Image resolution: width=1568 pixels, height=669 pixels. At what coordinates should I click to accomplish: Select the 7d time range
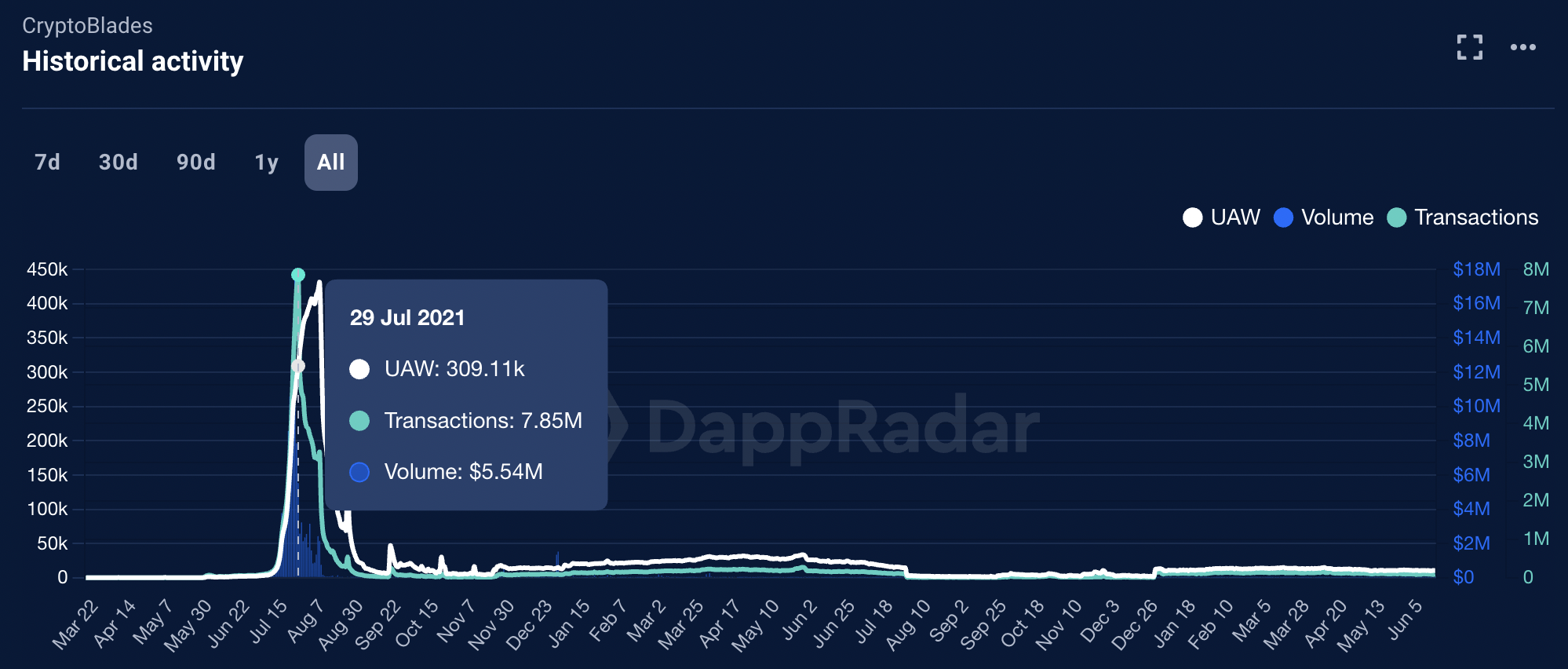[47, 163]
